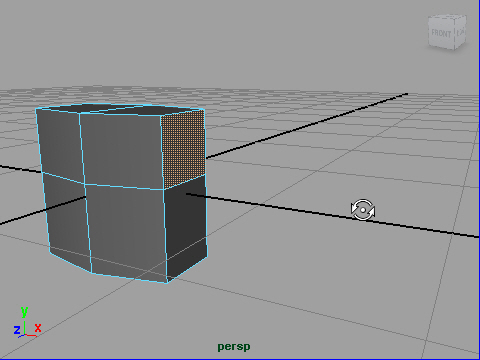Click the vertex at the center front edge intersection
This screenshot has width=480, height=360.
click(85, 184)
